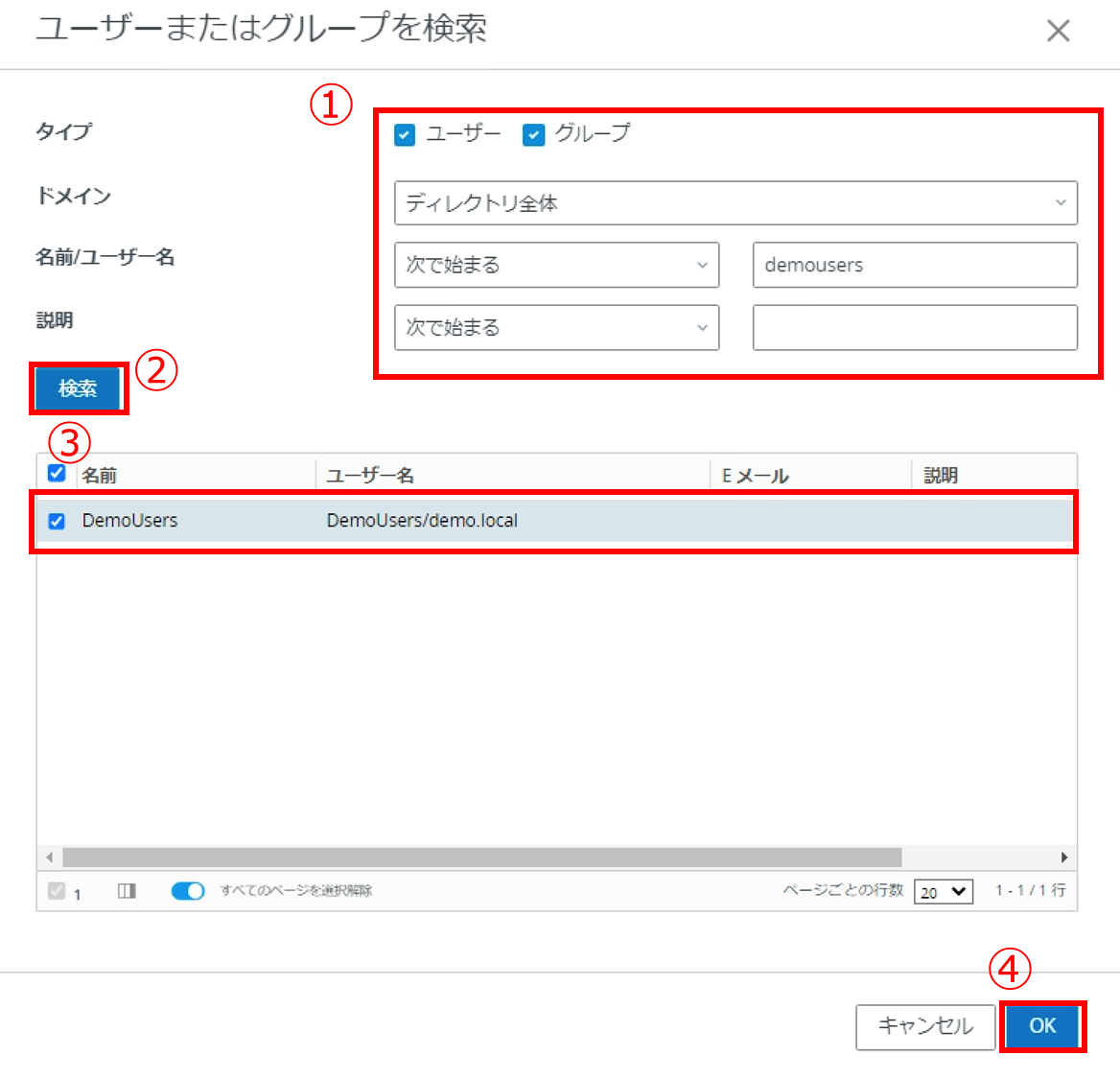The width and height of the screenshot is (1120, 1079).
Task: Expand description filter 次で始まる dropdown
Action: (x=556, y=328)
